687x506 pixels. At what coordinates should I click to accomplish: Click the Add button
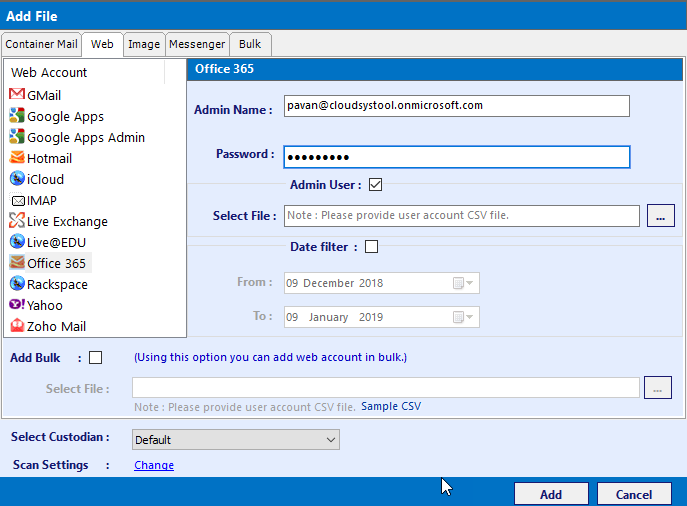(x=551, y=494)
